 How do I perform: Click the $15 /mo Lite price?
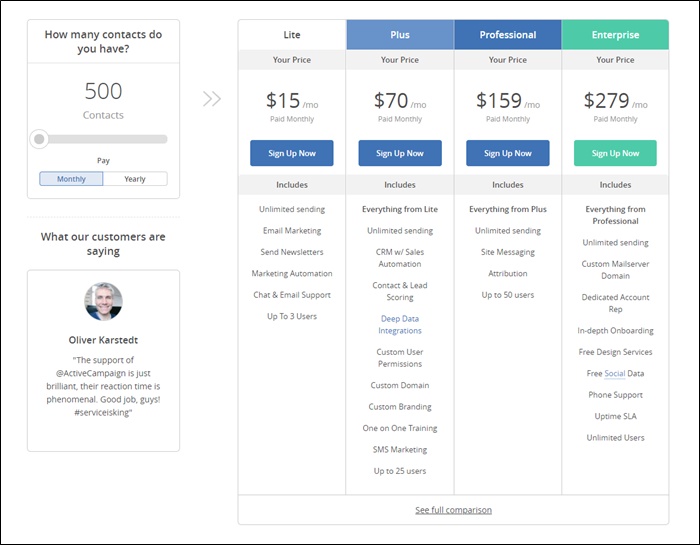click(292, 101)
